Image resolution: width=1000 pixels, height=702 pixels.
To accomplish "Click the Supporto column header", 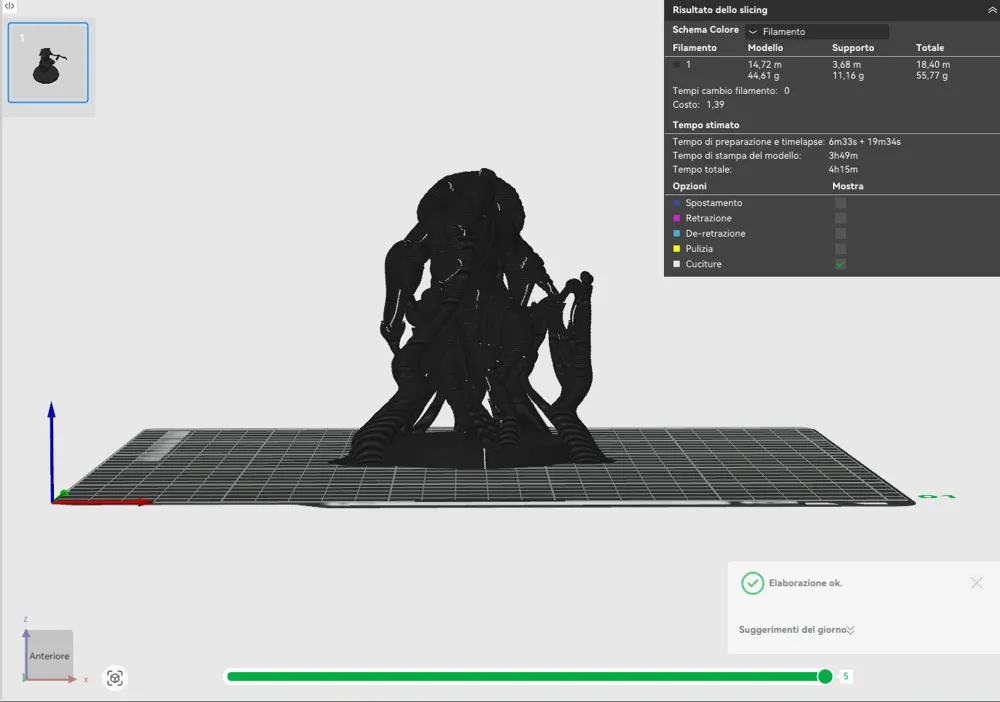I will 853,48.
